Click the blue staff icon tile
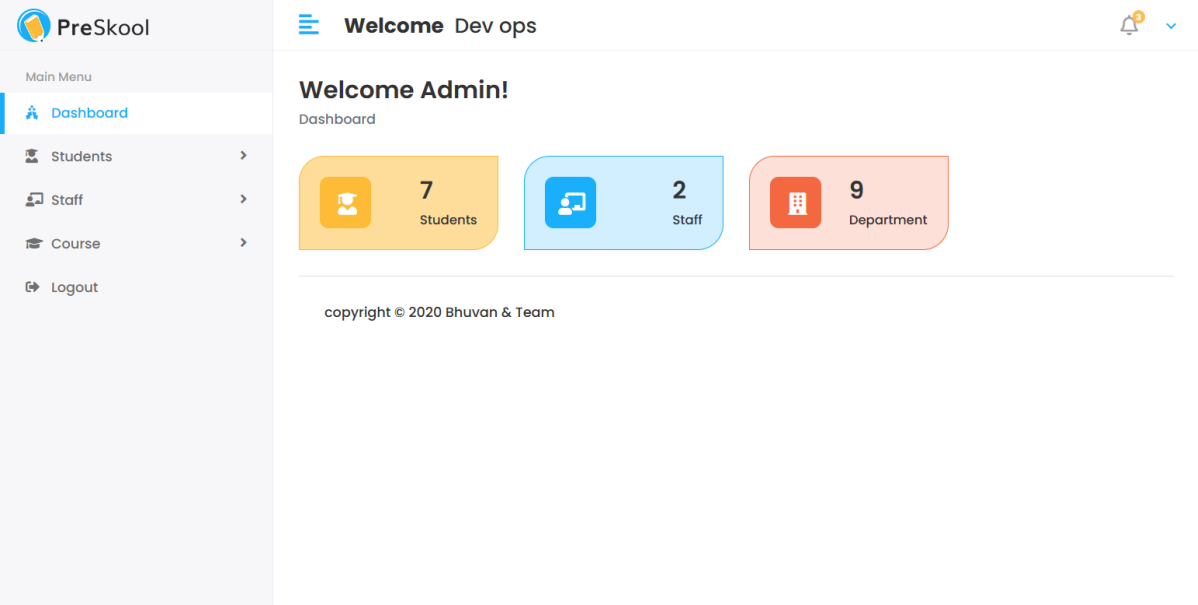The image size is (1198, 605). click(x=570, y=203)
